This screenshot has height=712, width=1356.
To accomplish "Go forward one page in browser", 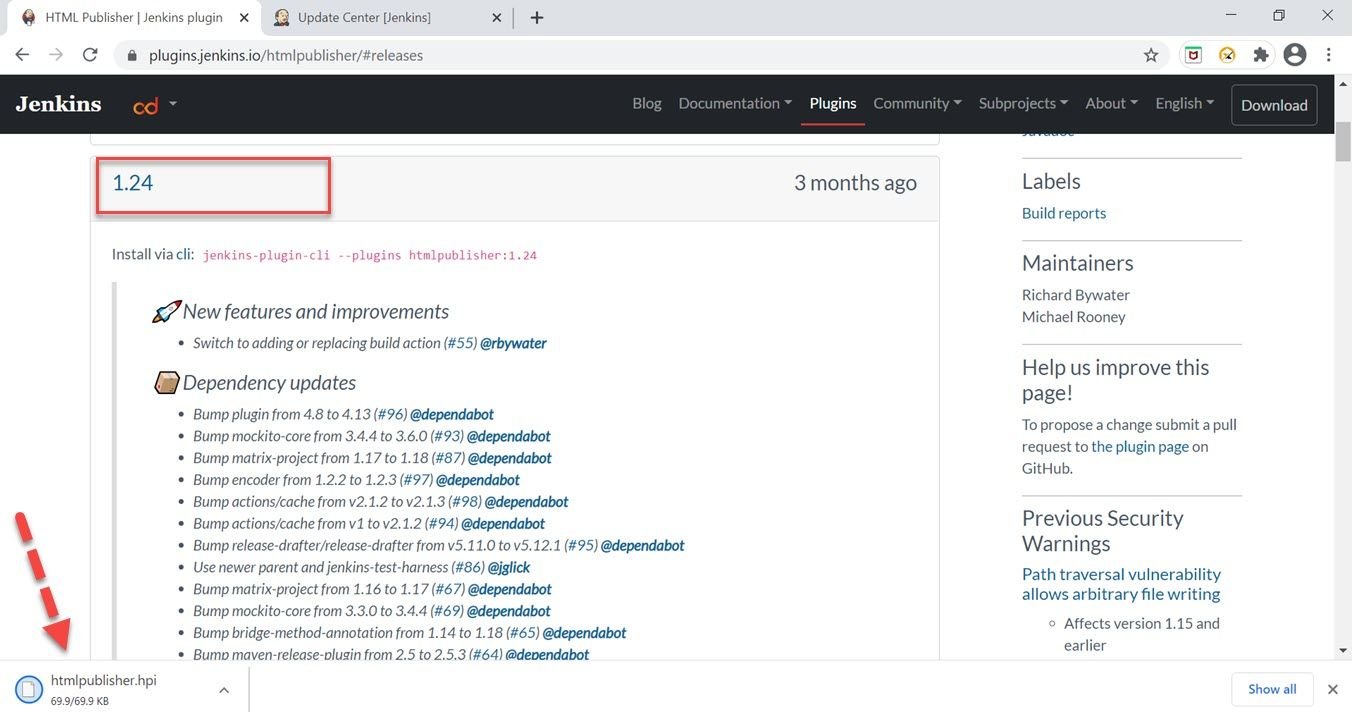I will [56, 55].
